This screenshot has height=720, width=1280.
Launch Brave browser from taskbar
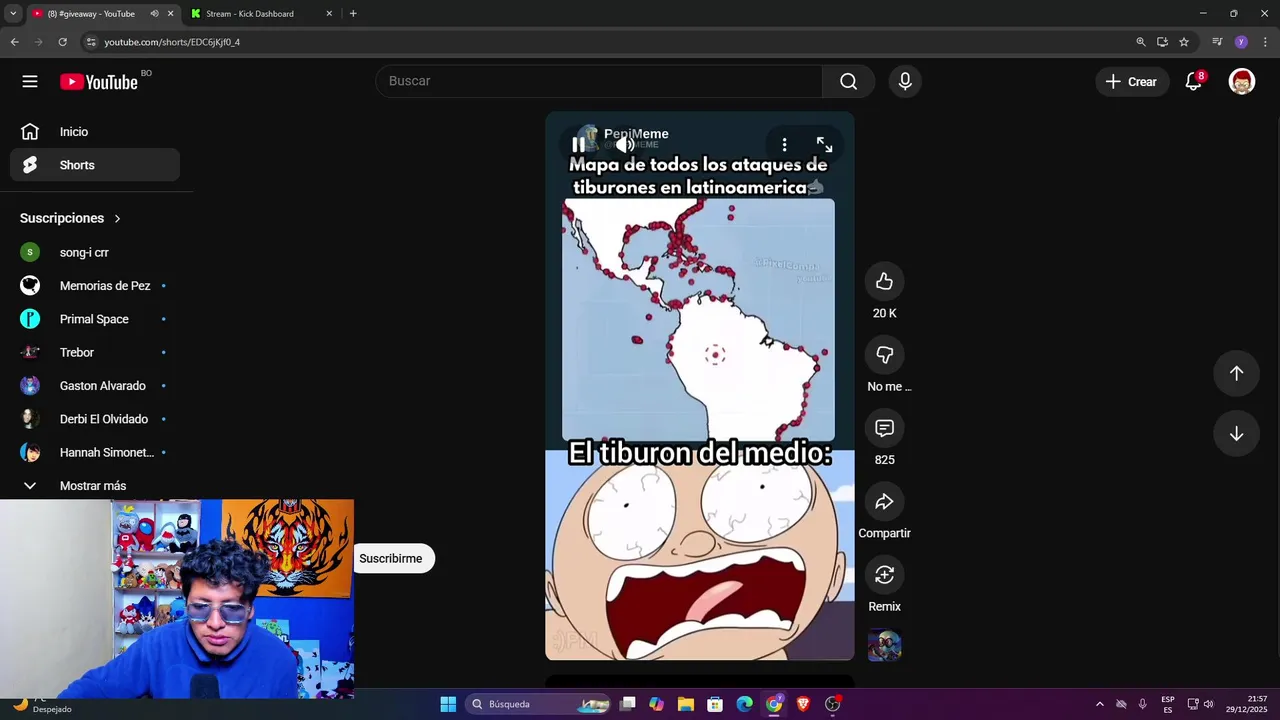coord(803,704)
